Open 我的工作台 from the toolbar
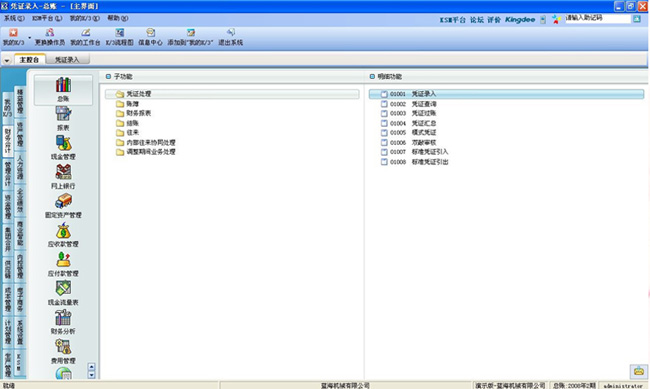This screenshot has width=650, height=389. [x=85, y=37]
